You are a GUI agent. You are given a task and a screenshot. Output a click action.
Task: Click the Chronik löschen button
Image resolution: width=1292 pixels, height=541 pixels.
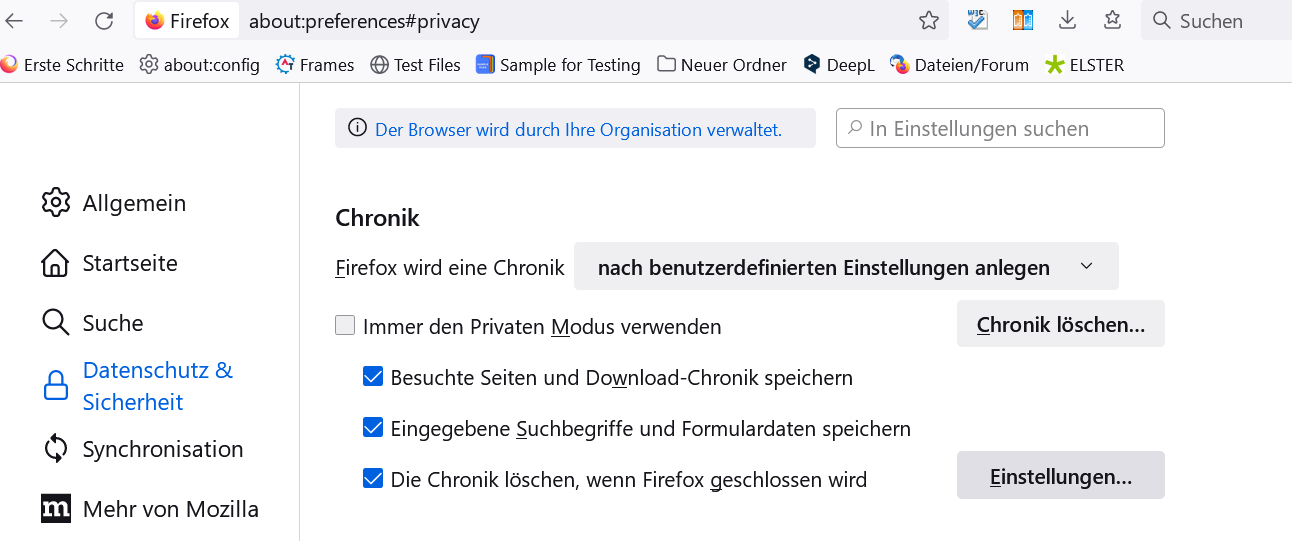coord(1060,324)
